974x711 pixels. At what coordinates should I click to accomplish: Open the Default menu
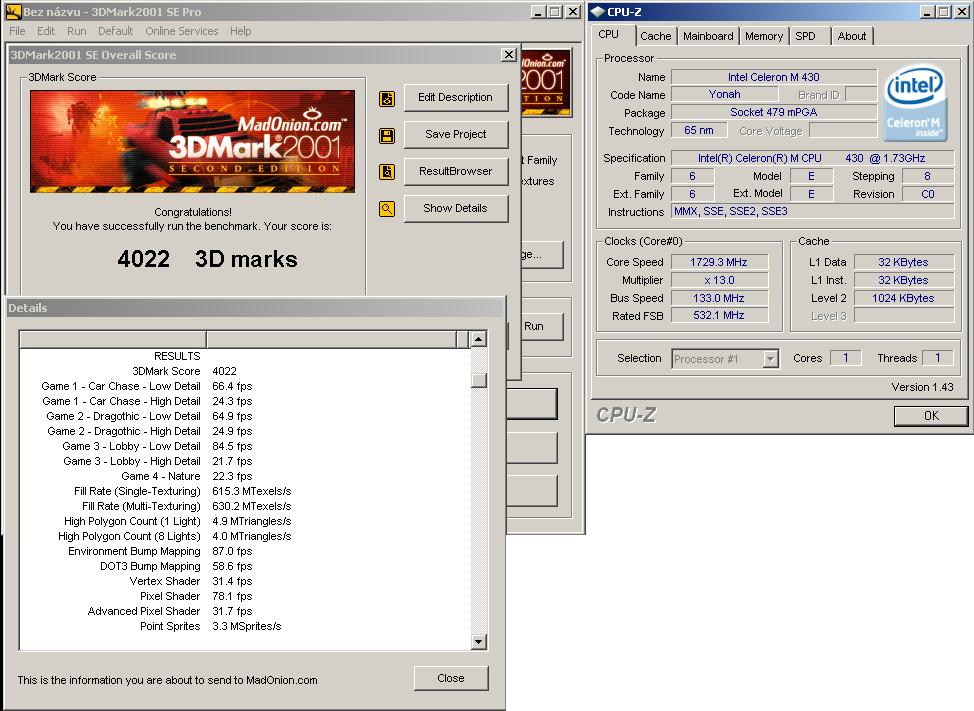pos(116,31)
